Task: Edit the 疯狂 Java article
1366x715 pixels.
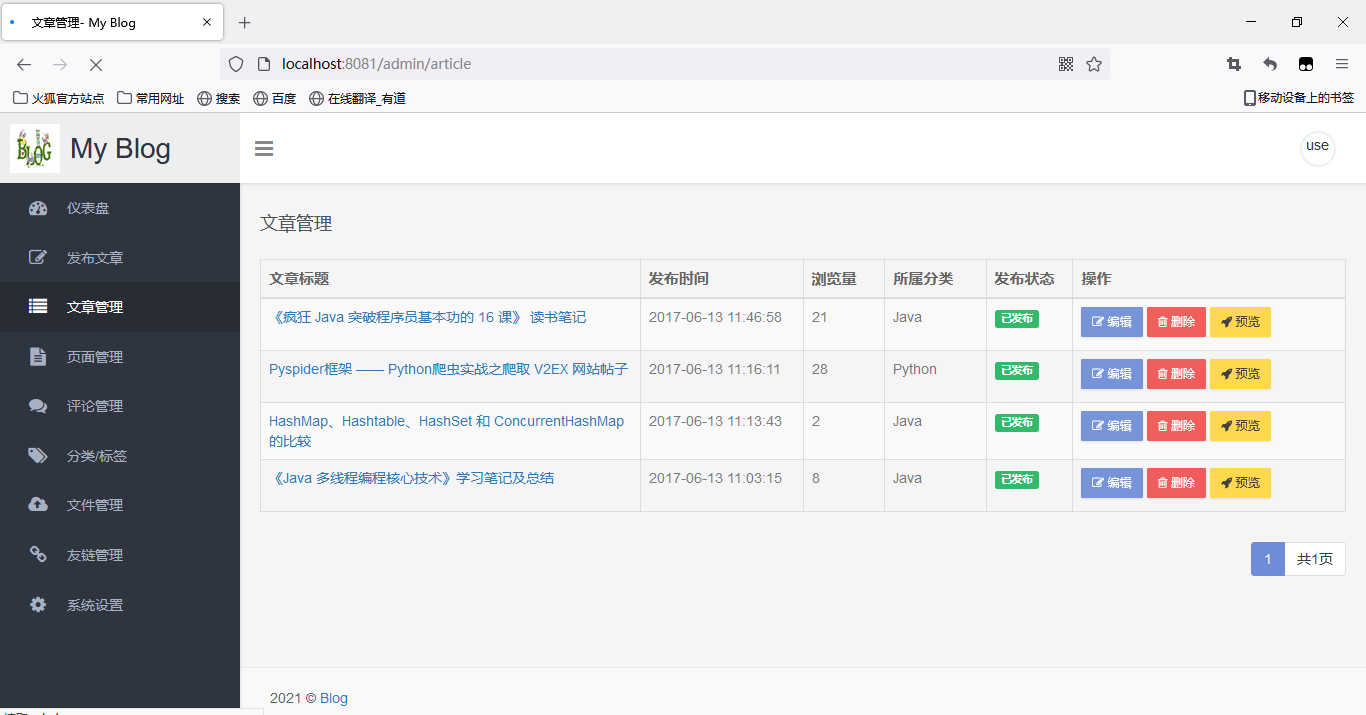Action: point(1111,322)
